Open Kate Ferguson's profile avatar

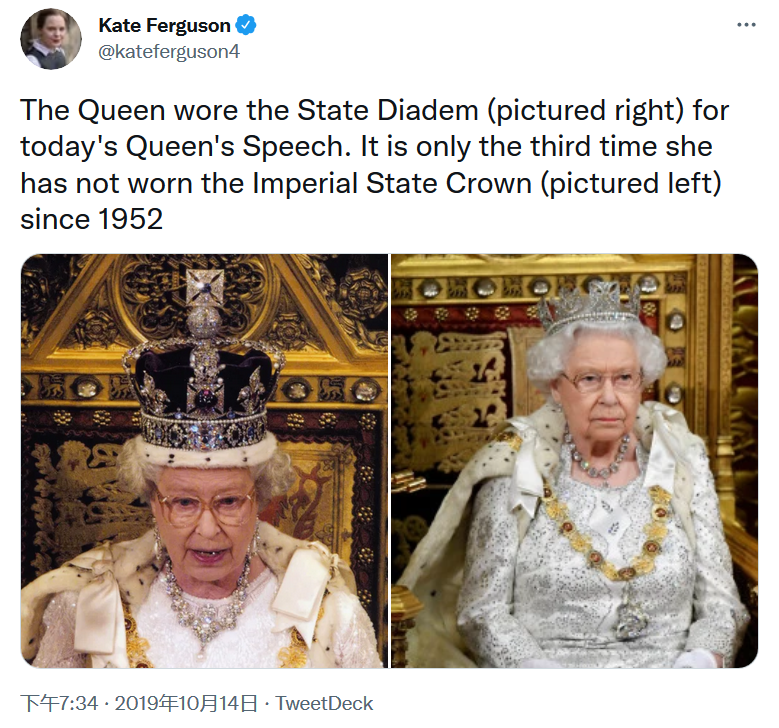50,39
